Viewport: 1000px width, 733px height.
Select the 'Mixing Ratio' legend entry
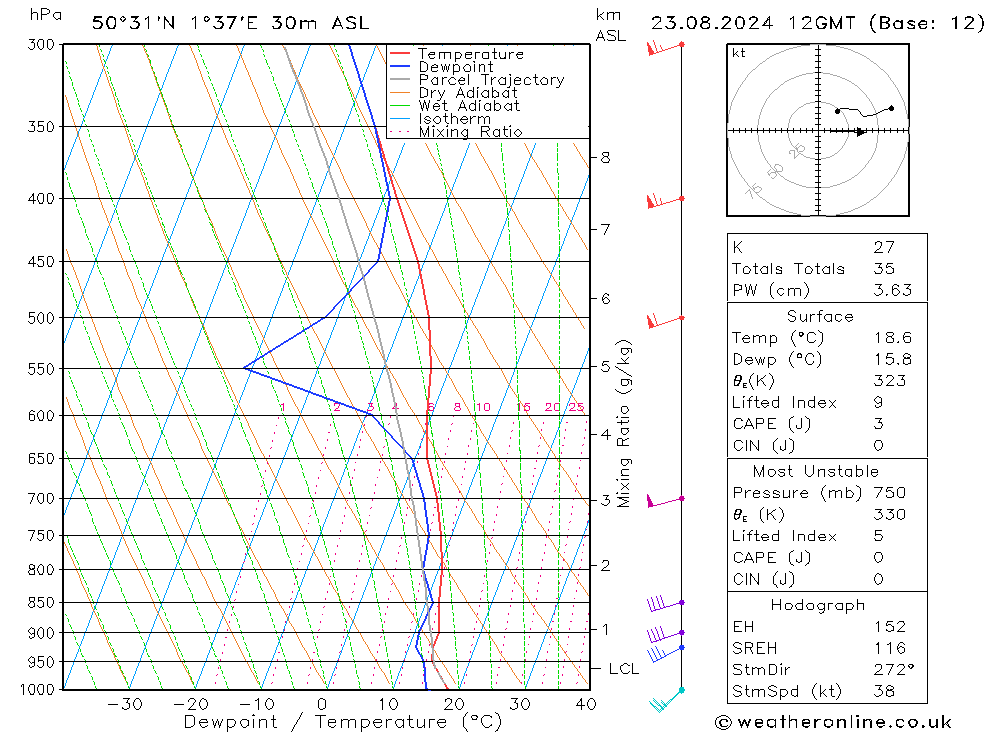pos(456,132)
